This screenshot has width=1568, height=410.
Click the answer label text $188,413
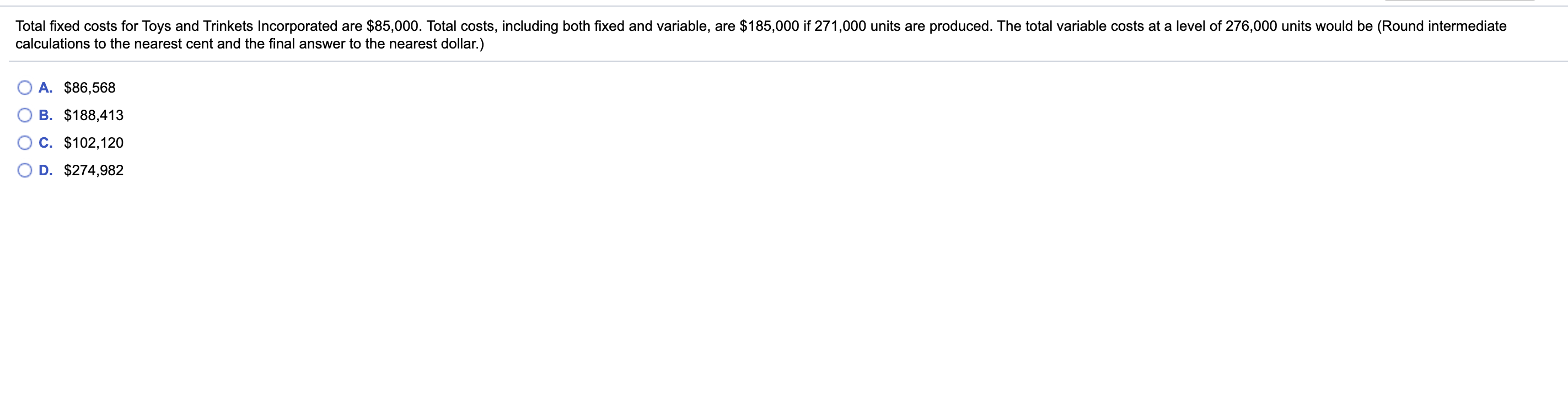pos(93,115)
